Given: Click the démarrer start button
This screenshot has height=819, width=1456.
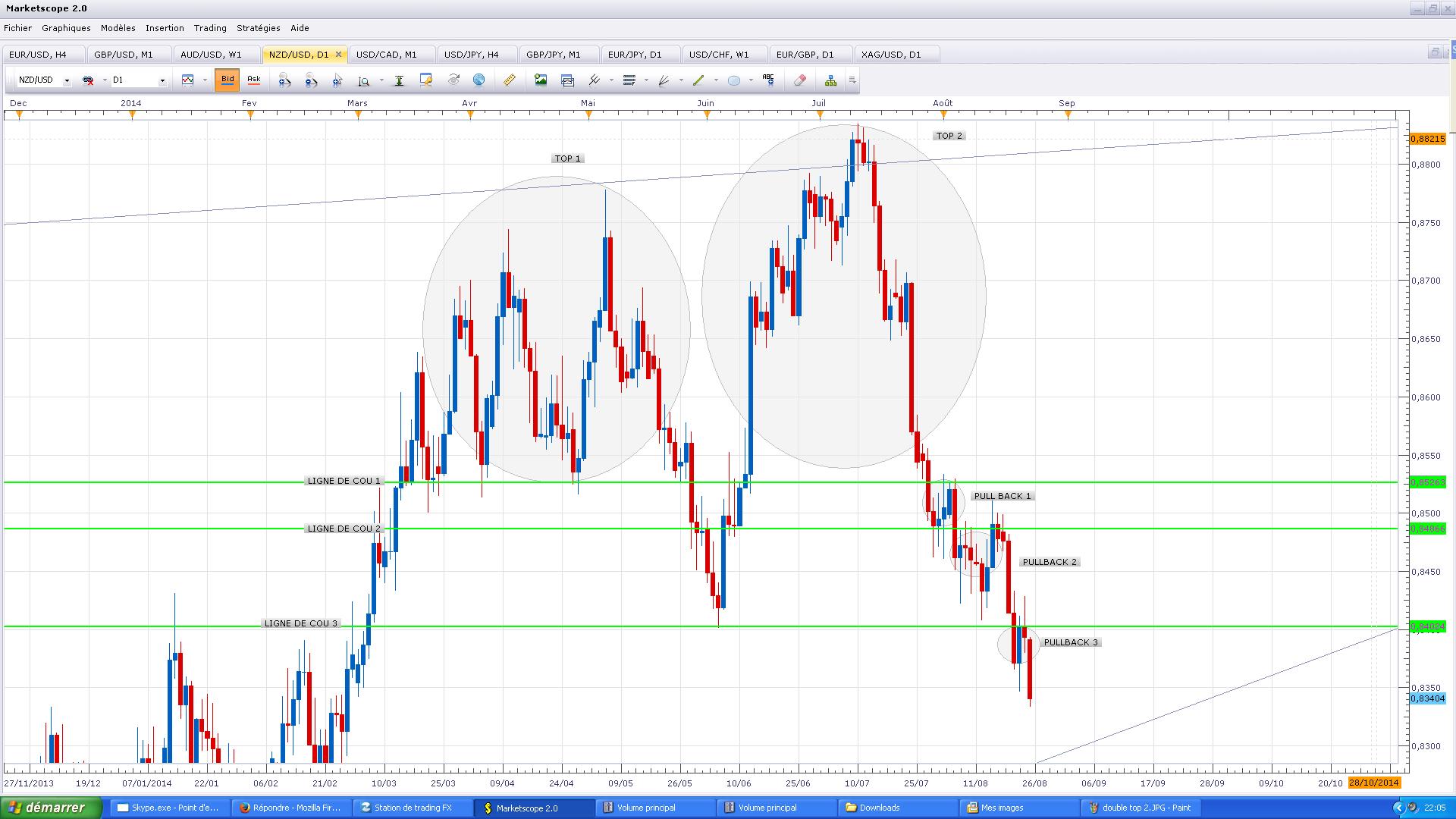Looking at the screenshot, I should 50,808.
